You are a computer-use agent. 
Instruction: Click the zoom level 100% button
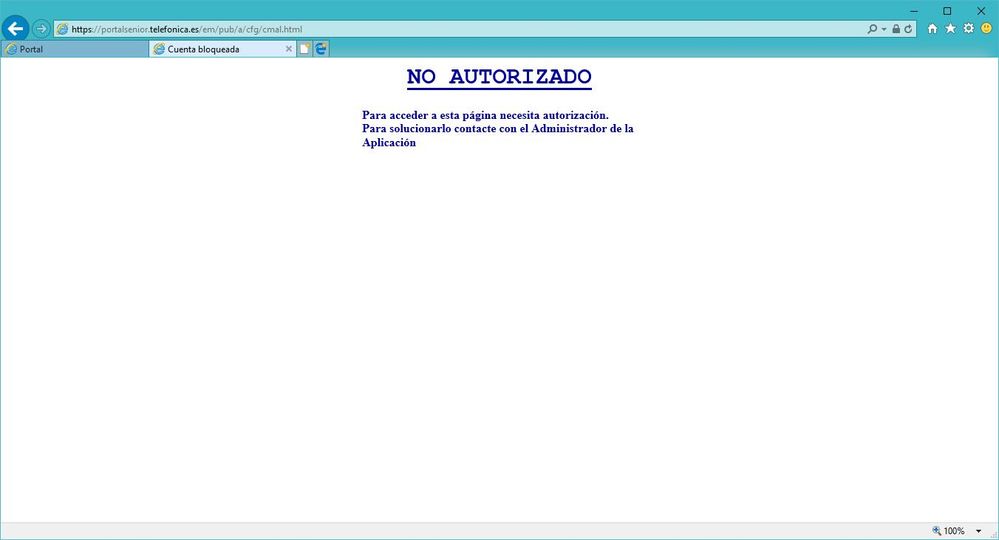949,530
